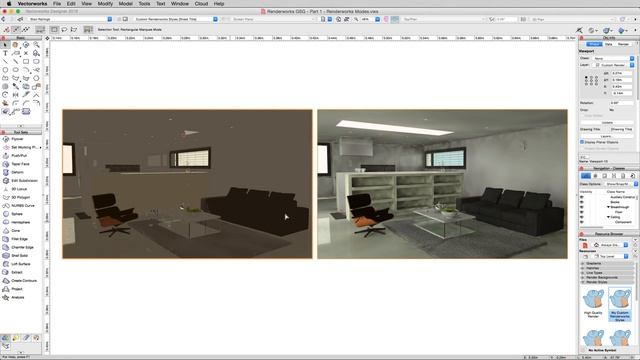Open the Model menu

coord(125,3)
